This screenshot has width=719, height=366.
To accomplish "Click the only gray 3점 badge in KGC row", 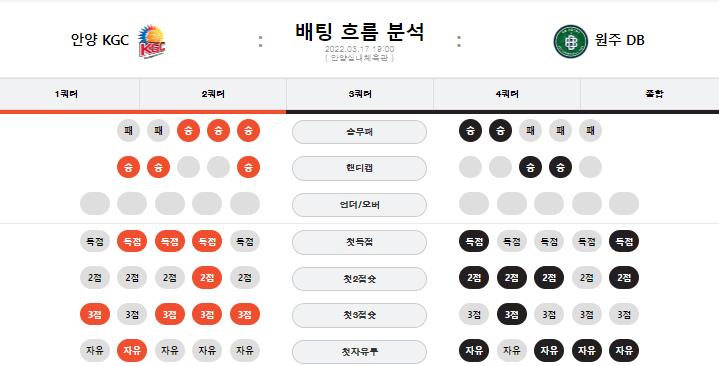I will 132,315.
